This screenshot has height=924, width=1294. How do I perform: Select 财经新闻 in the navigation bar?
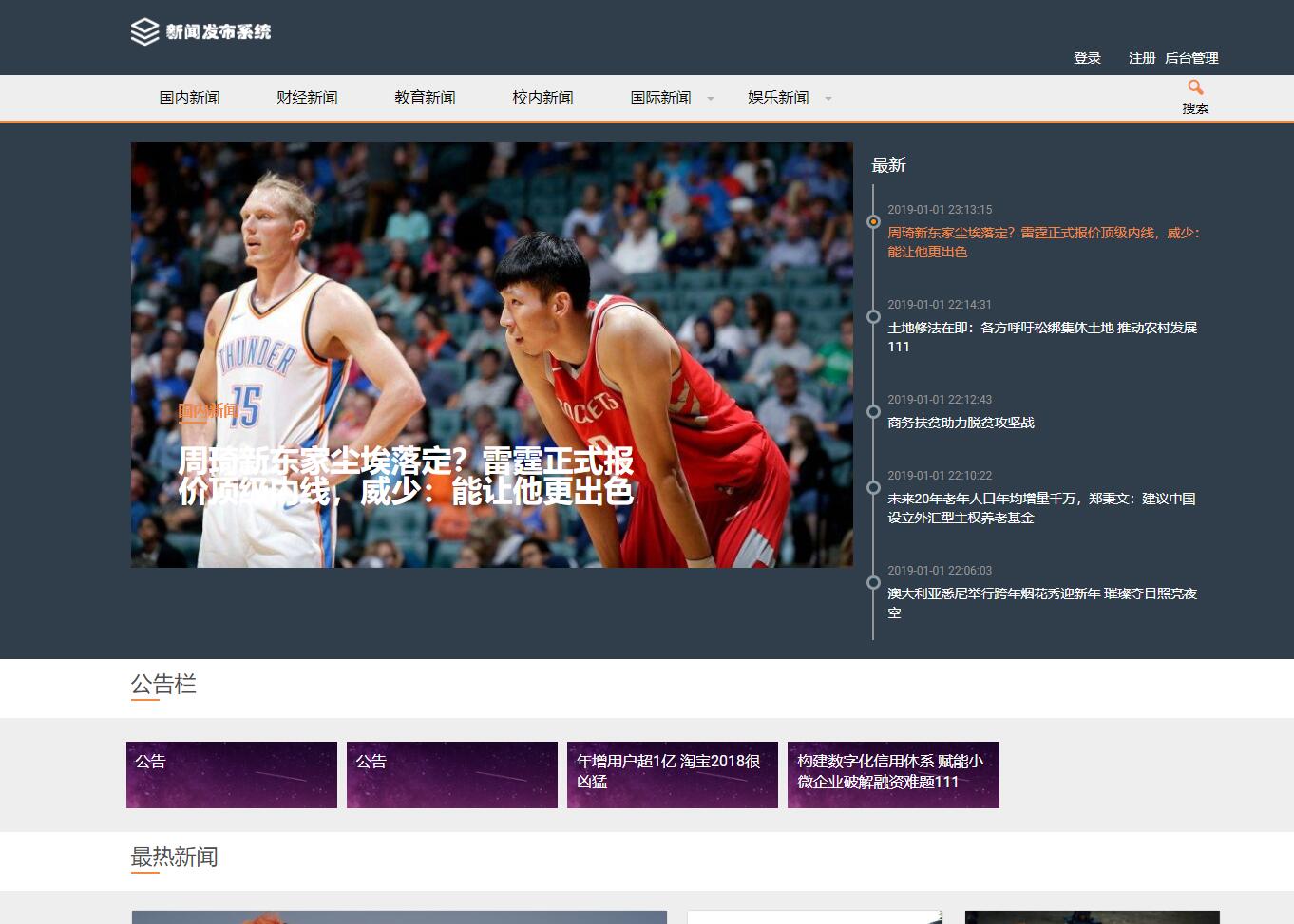306,97
